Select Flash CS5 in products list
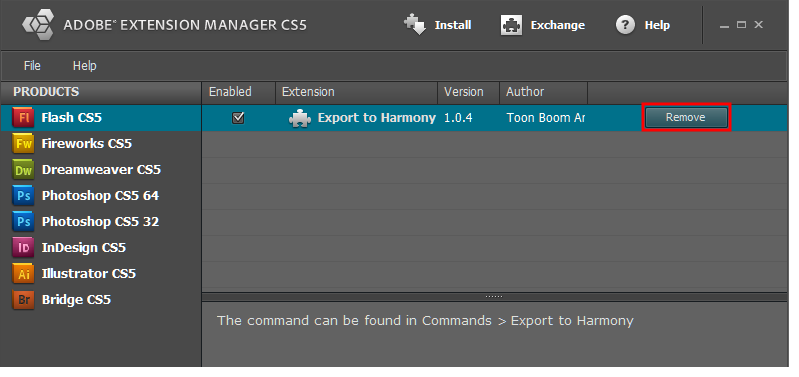The width and height of the screenshot is (799, 377). pos(101,118)
